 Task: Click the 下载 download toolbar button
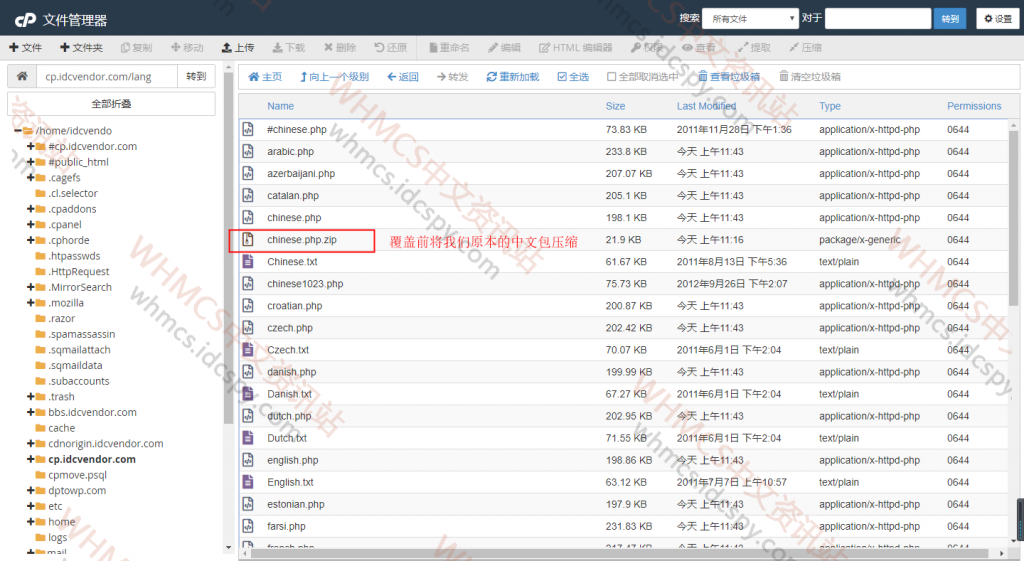pyautogui.click(x=289, y=48)
